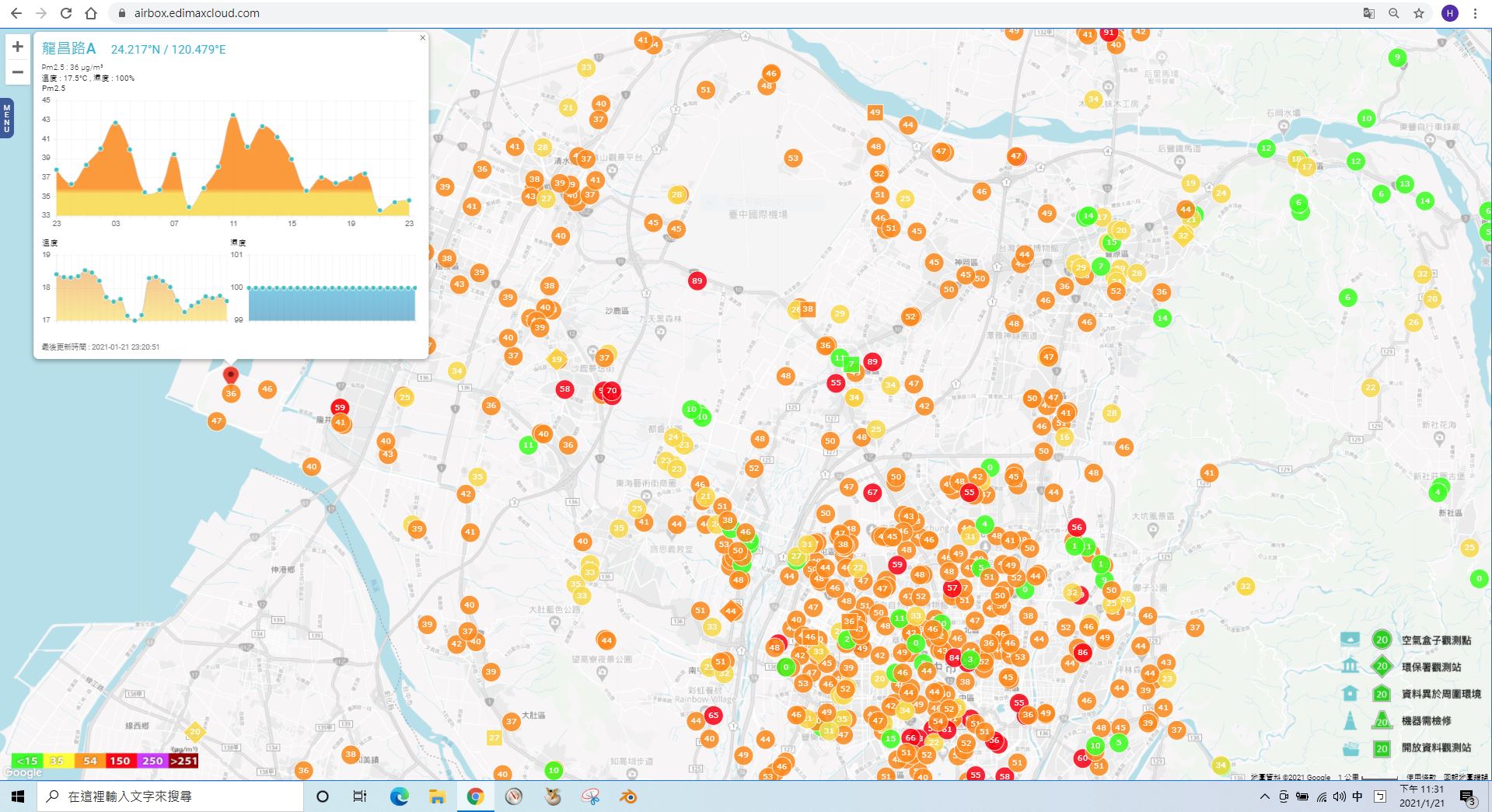The image size is (1492, 812).
Task: Open the green 13 sensor marker
Action: (x=1404, y=184)
